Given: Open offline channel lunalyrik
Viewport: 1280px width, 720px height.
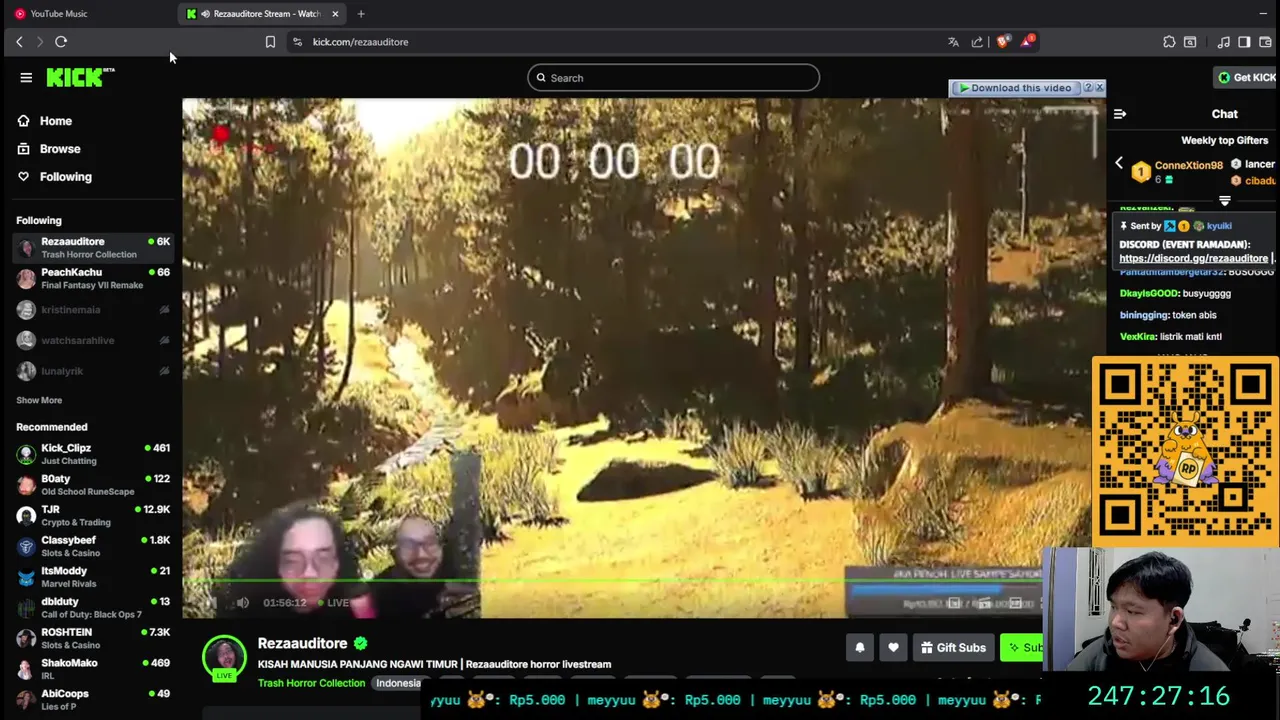Looking at the screenshot, I should (91, 371).
